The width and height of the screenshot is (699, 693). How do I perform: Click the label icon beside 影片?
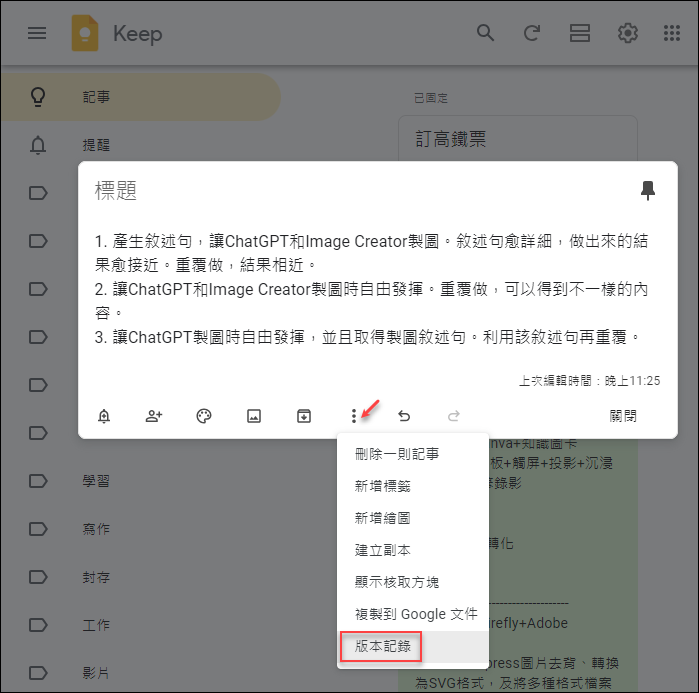[38, 673]
